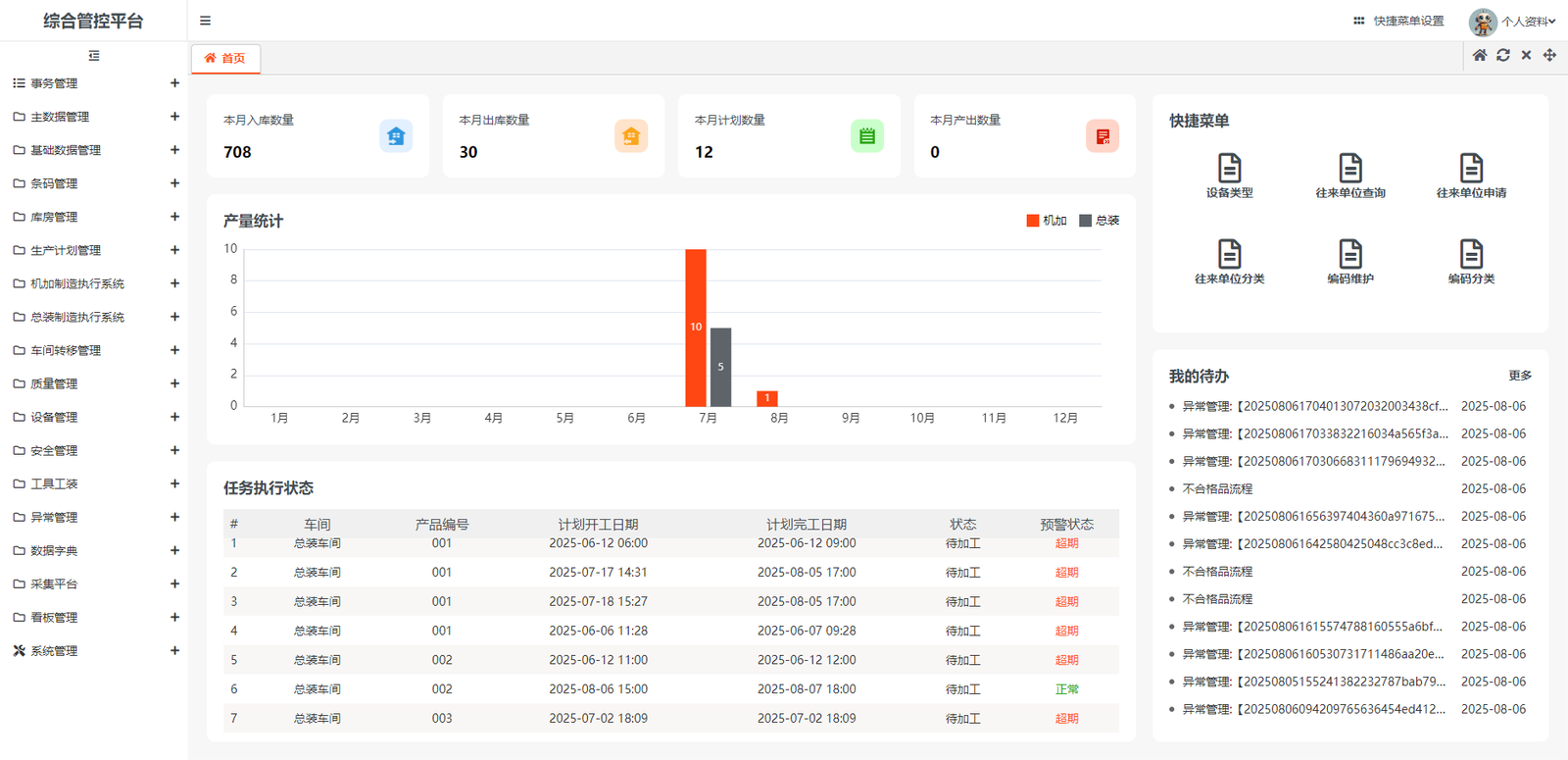Expand 生产计划管理 with its plus sign
Viewport: 1568px width, 760px height.
174,250
